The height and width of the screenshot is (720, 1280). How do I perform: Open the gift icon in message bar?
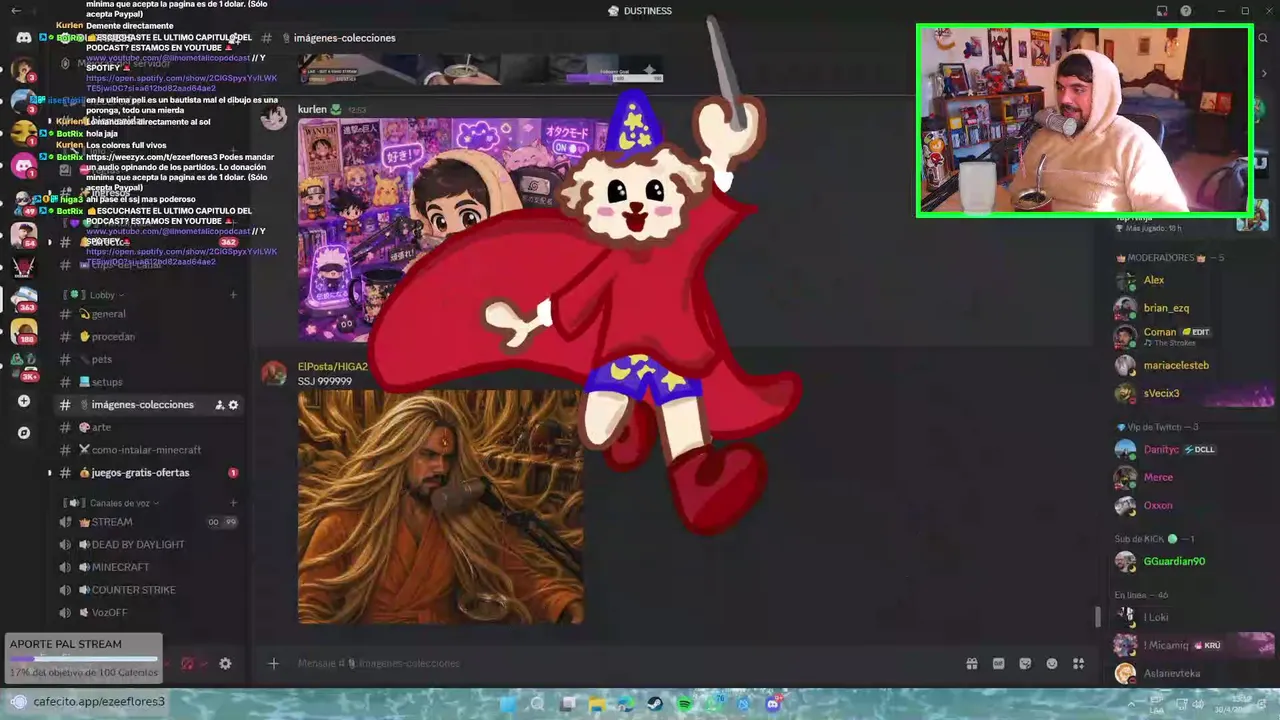click(971, 663)
